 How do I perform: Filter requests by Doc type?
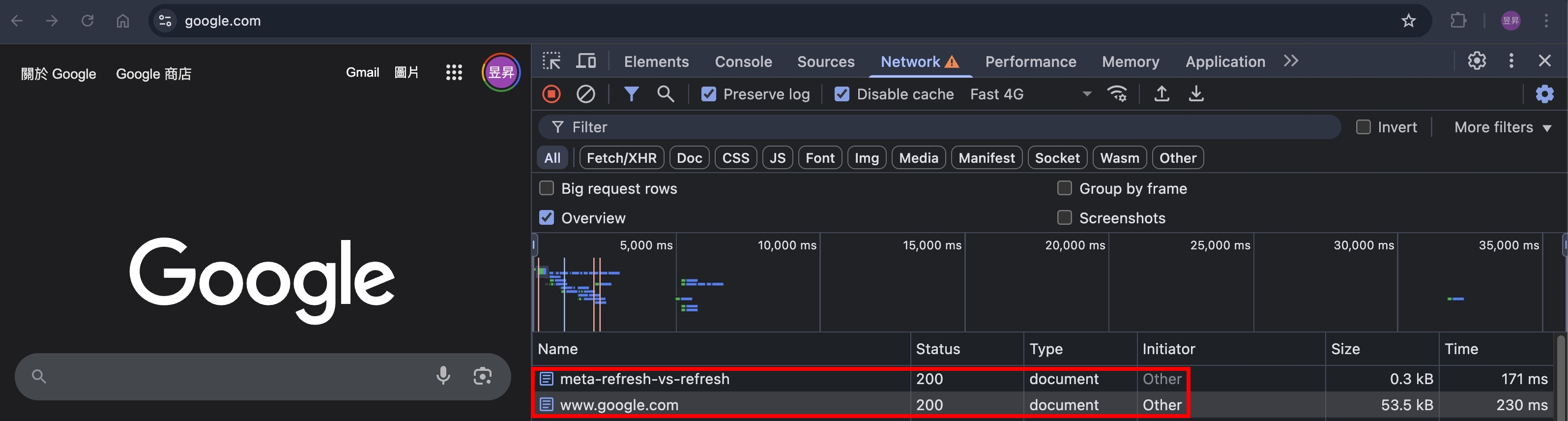coord(689,158)
